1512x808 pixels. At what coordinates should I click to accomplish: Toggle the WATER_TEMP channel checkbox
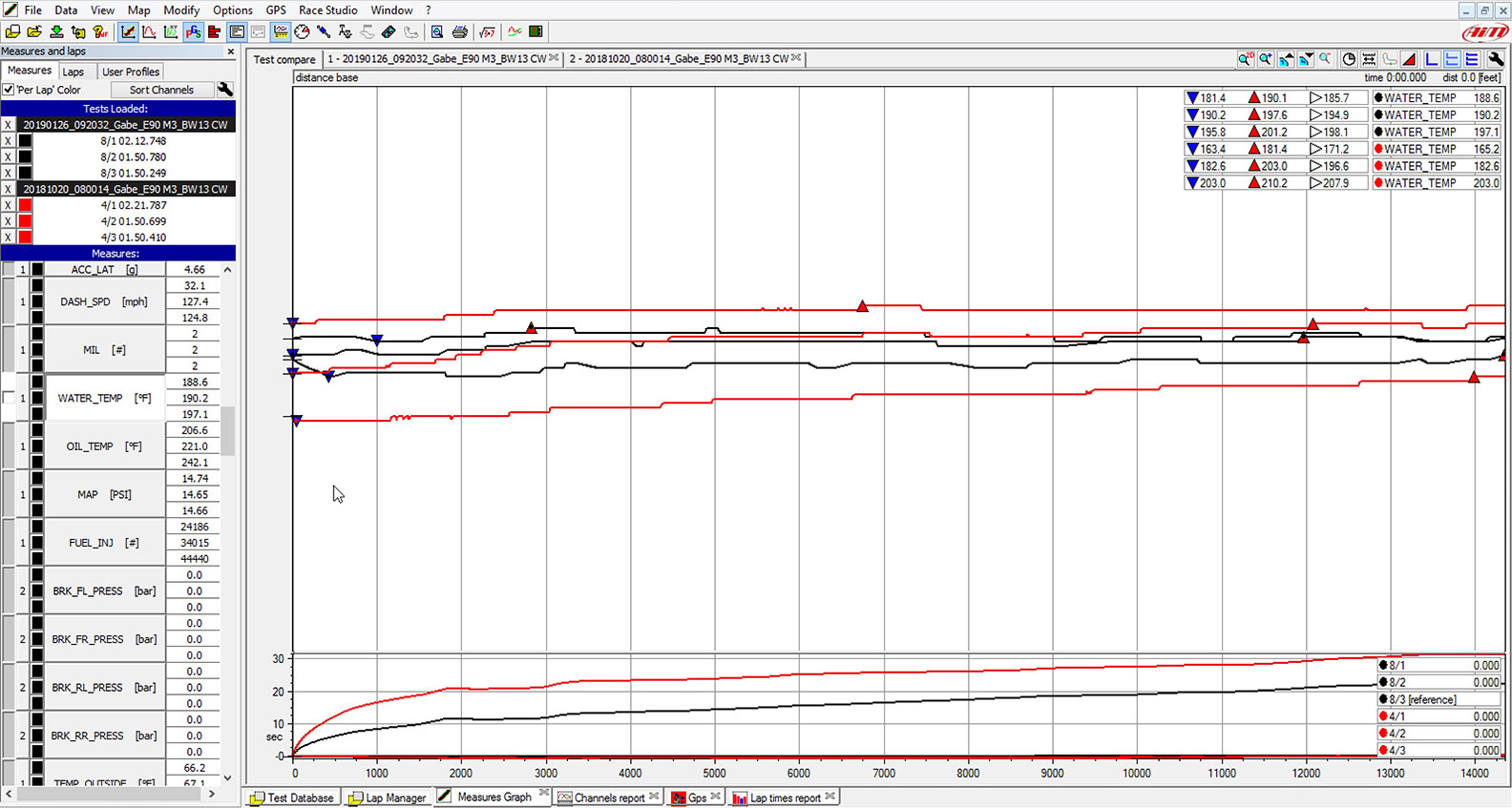[x=9, y=398]
